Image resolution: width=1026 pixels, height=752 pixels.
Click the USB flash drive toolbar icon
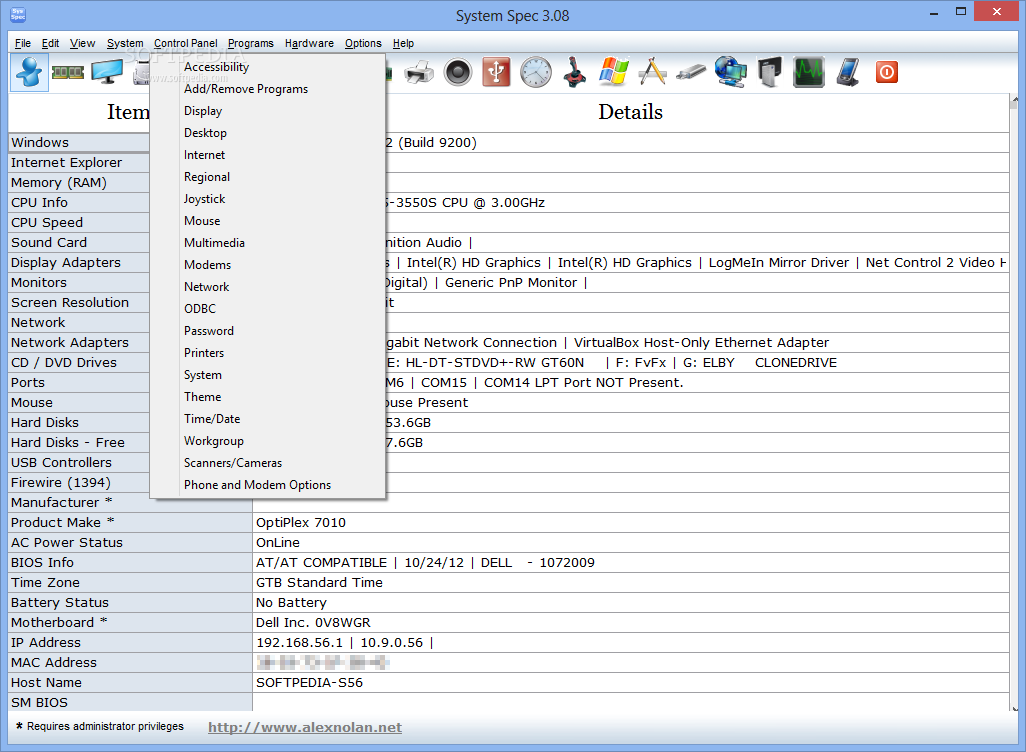coord(692,72)
